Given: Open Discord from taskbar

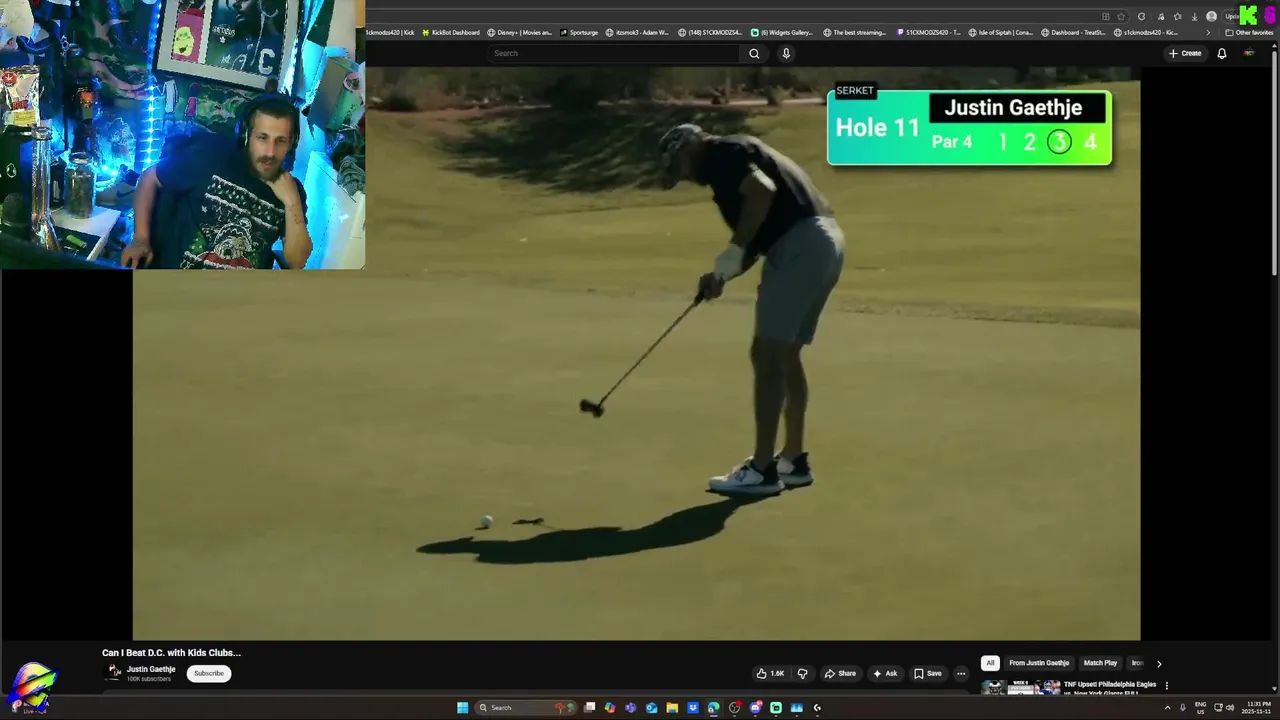Looking at the screenshot, I should [755, 707].
